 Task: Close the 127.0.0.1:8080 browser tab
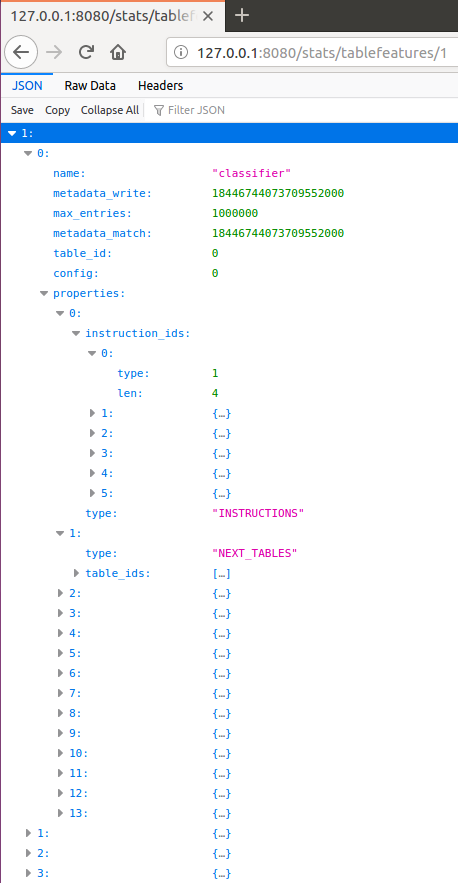point(208,16)
